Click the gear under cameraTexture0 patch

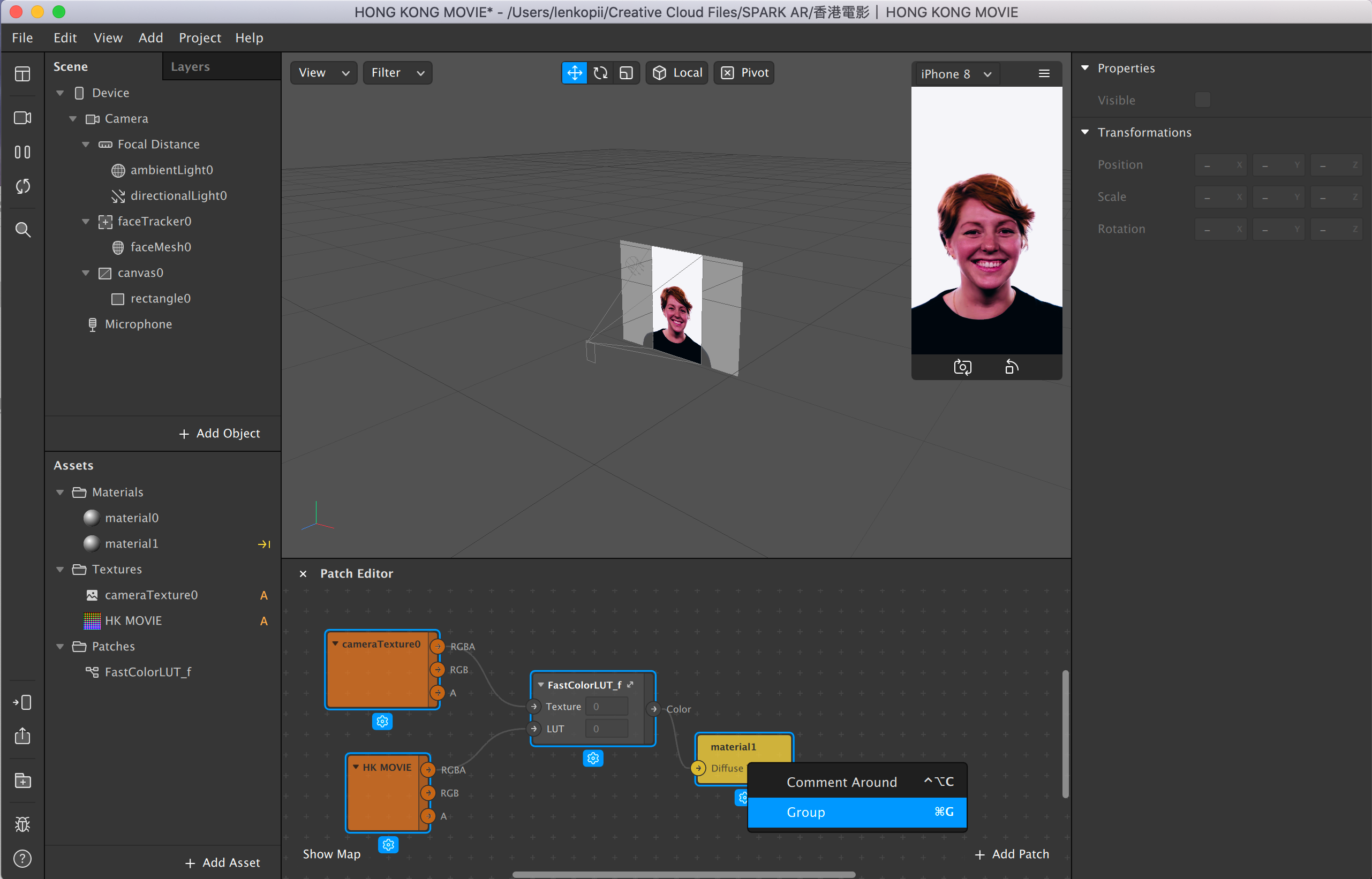[x=382, y=722]
